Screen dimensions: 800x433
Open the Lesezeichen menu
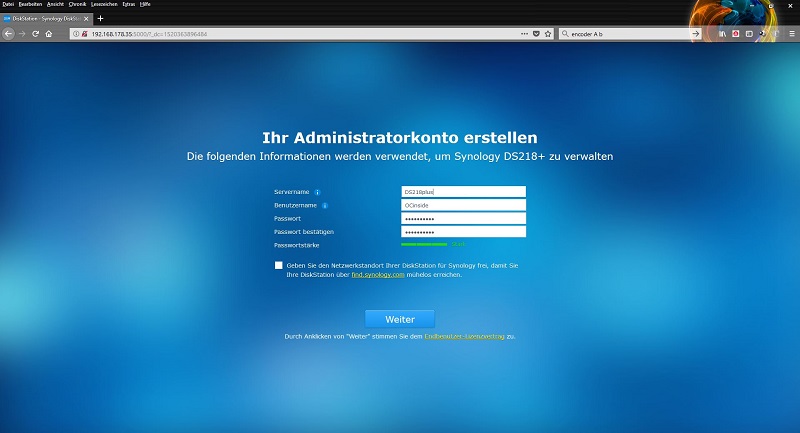tap(104, 4)
